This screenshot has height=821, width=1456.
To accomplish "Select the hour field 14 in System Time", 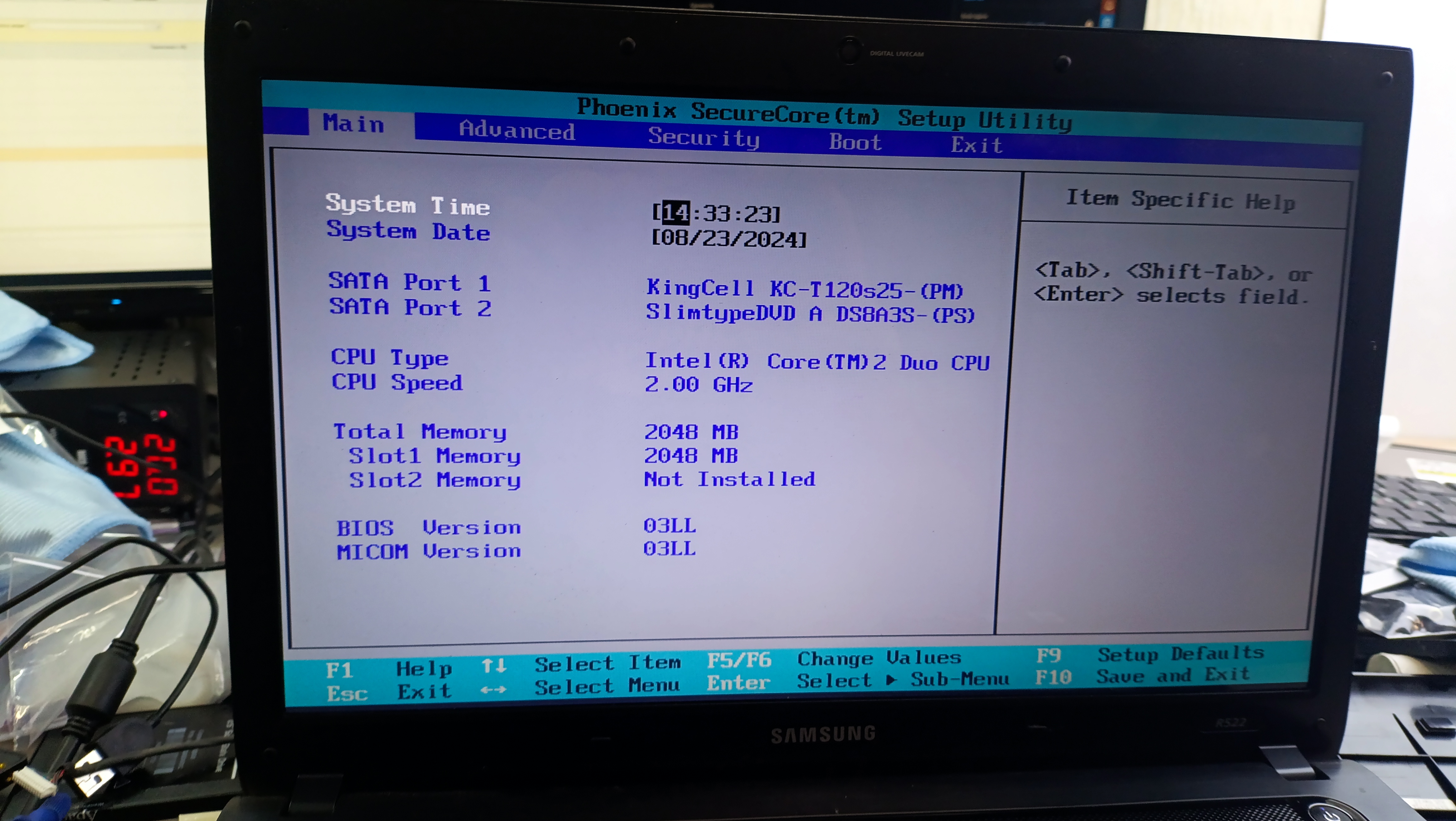I will pos(675,213).
